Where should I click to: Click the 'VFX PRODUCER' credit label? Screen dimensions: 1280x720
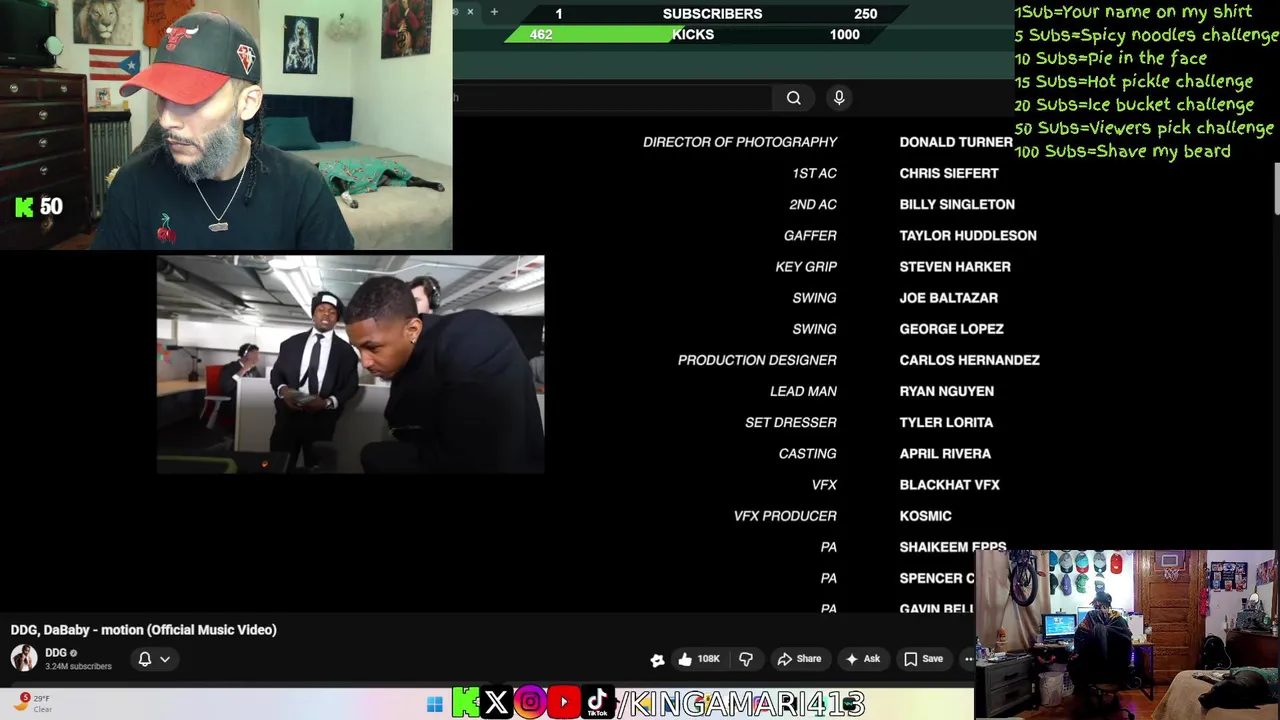pyautogui.click(x=785, y=516)
